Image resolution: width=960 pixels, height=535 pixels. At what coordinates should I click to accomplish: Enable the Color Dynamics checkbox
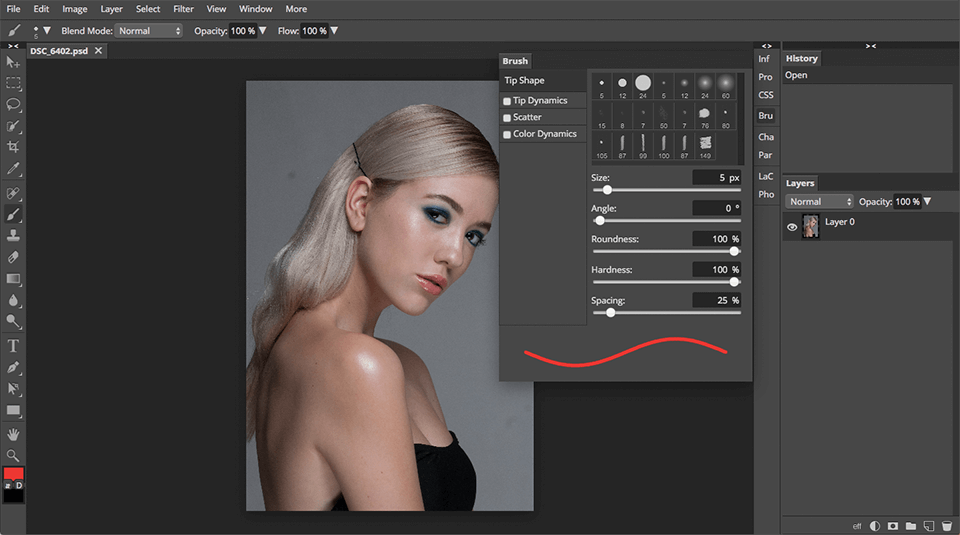coord(507,134)
